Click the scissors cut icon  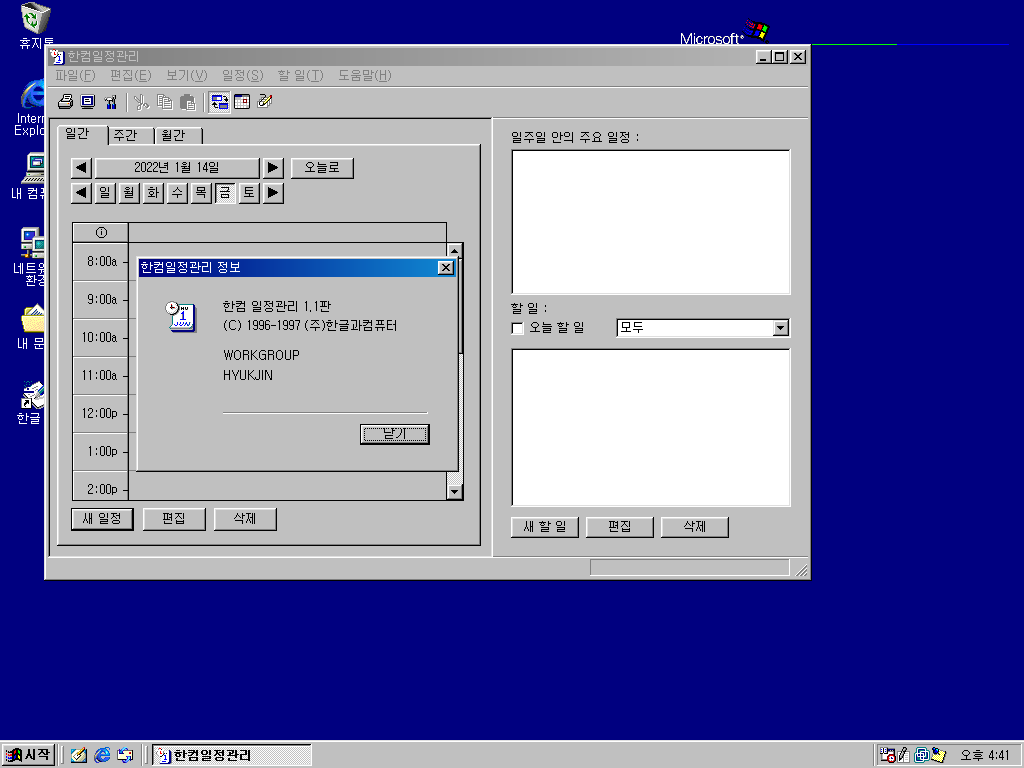coord(141,102)
